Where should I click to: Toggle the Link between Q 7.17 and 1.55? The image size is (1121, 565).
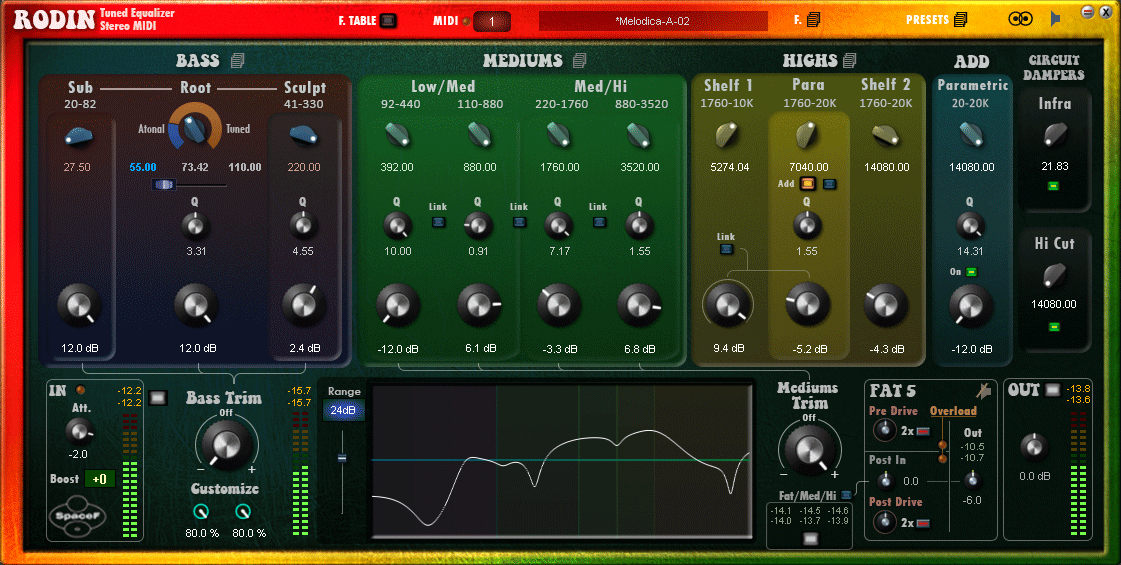click(599, 222)
